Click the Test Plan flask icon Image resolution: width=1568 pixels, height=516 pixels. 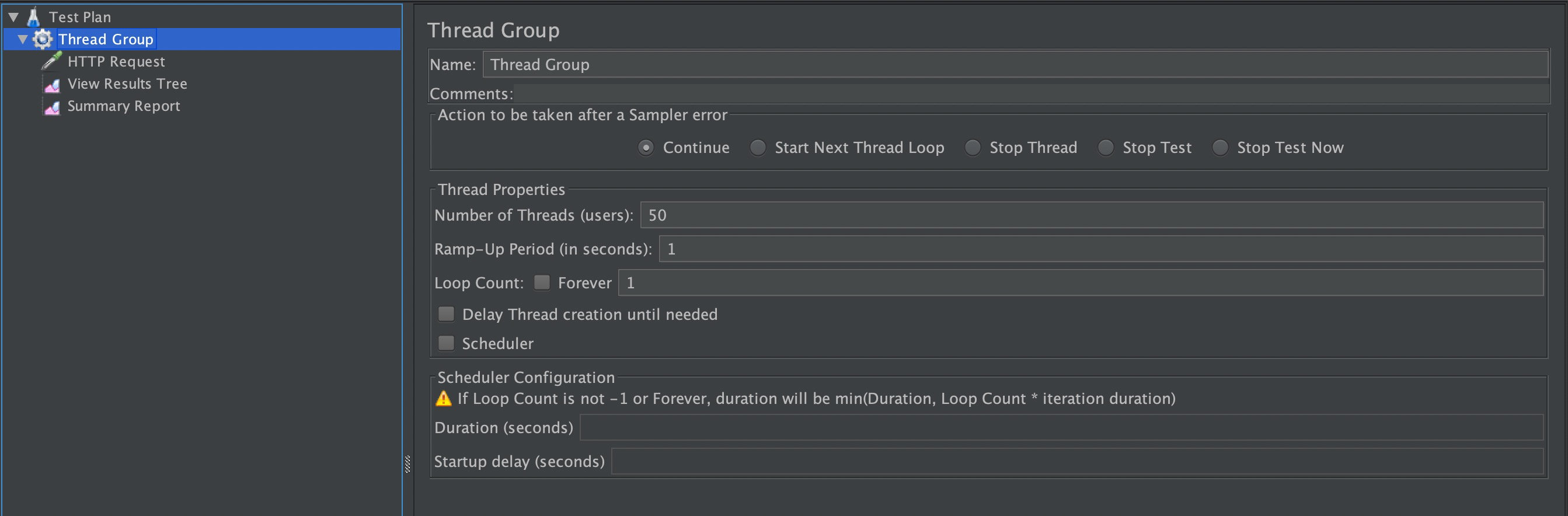click(x=33, y=17)
